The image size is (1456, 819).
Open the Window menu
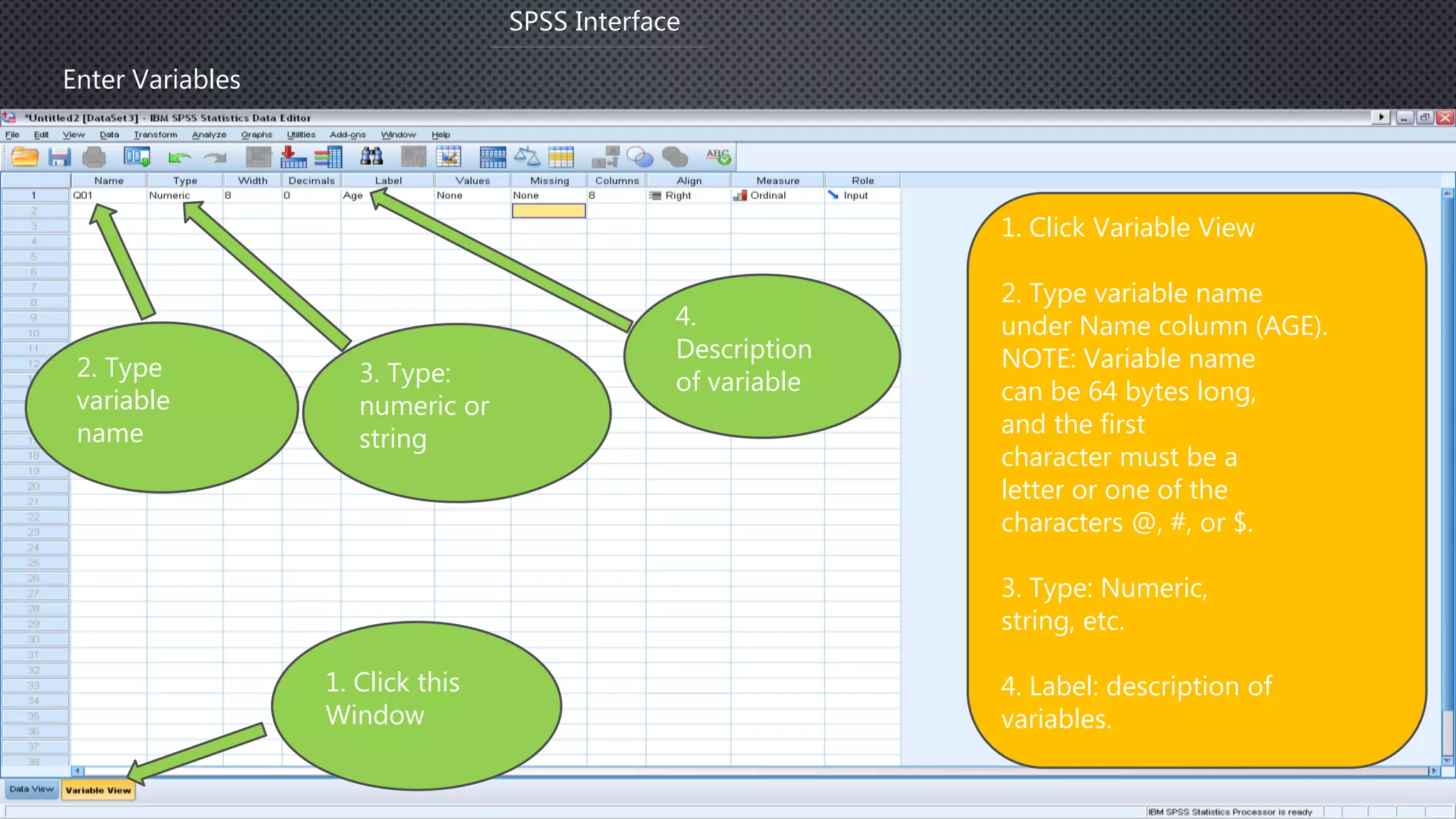[x=398, y=134]
